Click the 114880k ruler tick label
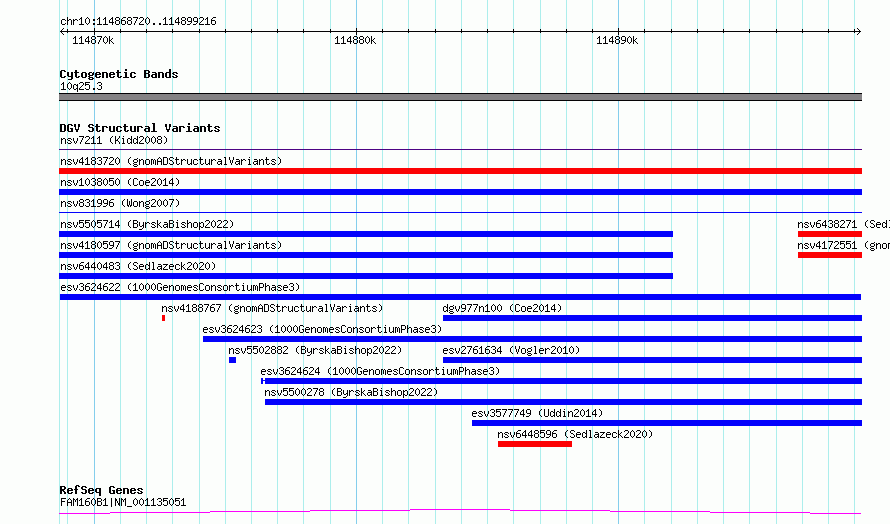The width and height of the screenshot is (890, 524). [355, 40]
